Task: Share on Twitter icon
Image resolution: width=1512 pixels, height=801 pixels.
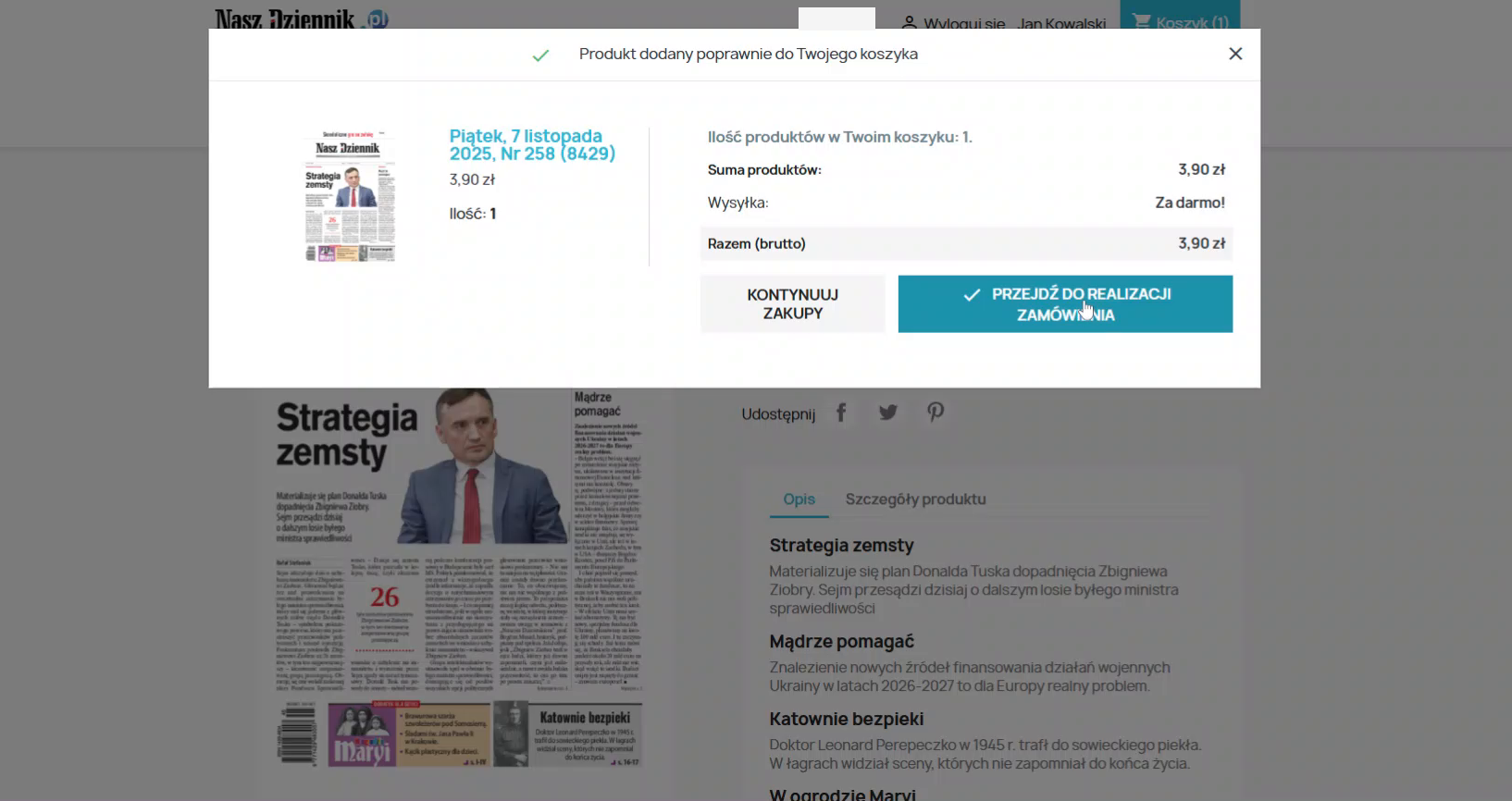Action: [888, 413]
